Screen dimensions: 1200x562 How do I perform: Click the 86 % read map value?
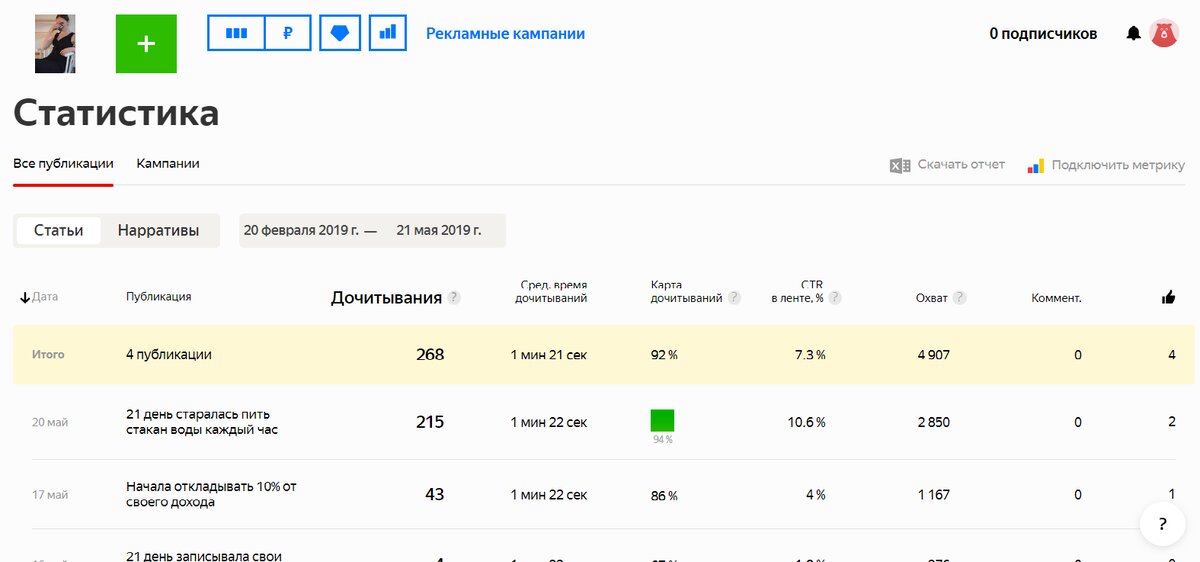click(664, 495)
